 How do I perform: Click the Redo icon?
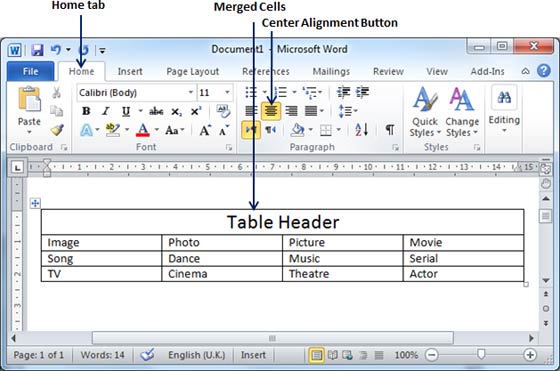click(83, 50)
